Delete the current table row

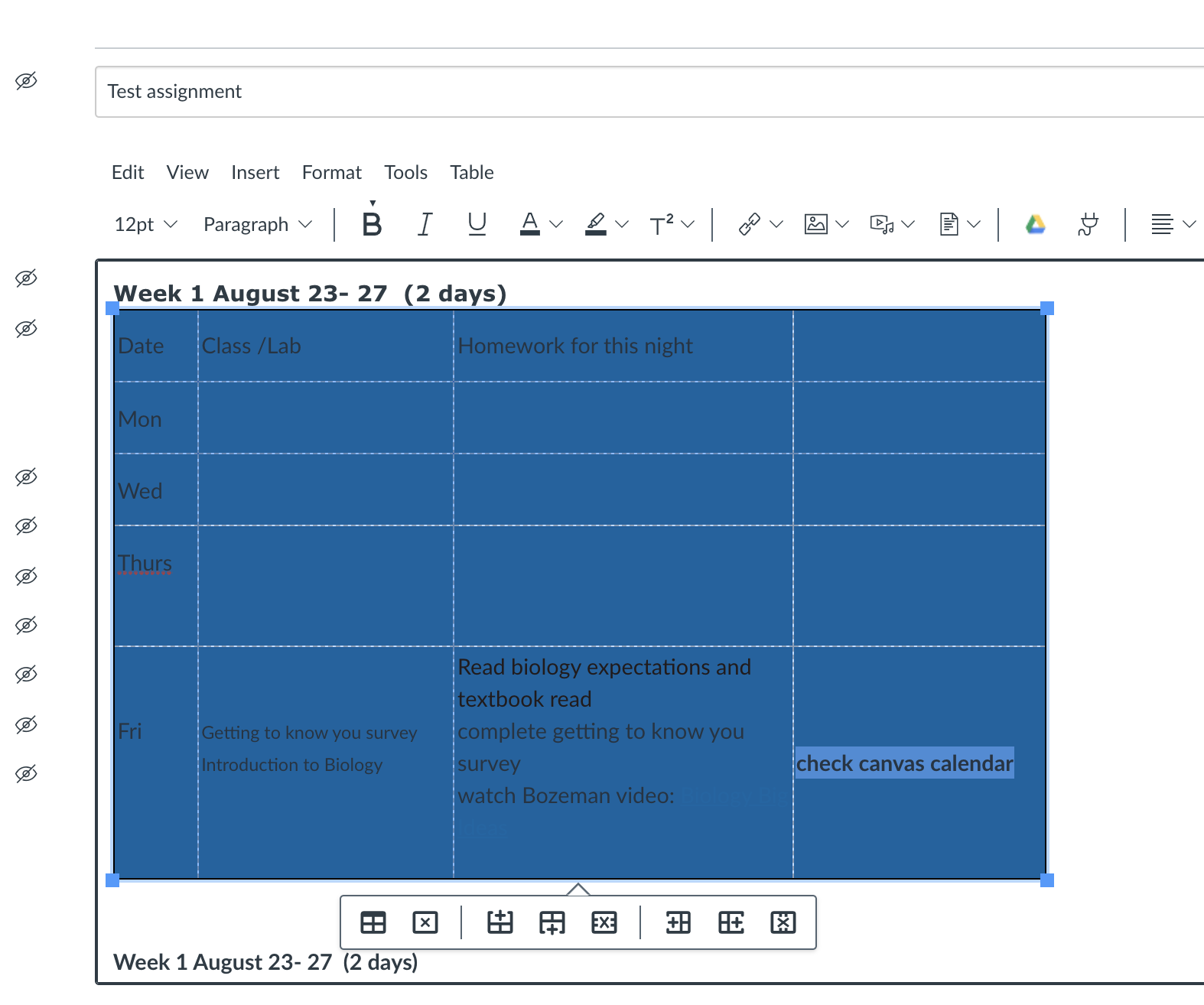(x=604, y=922)
